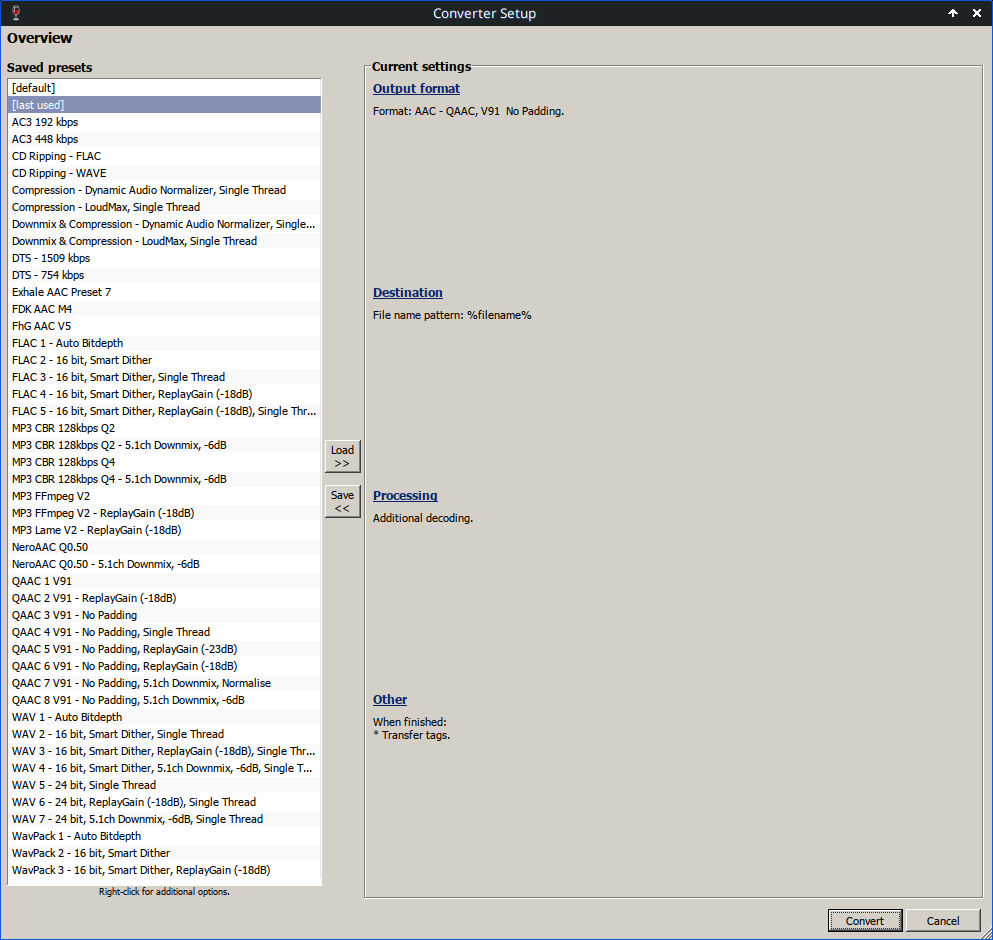Viewport: 993px width, 940px height.
Task: Select QAAC 4 V91 - No Padding, Single Thread
Action: point(164,632)
